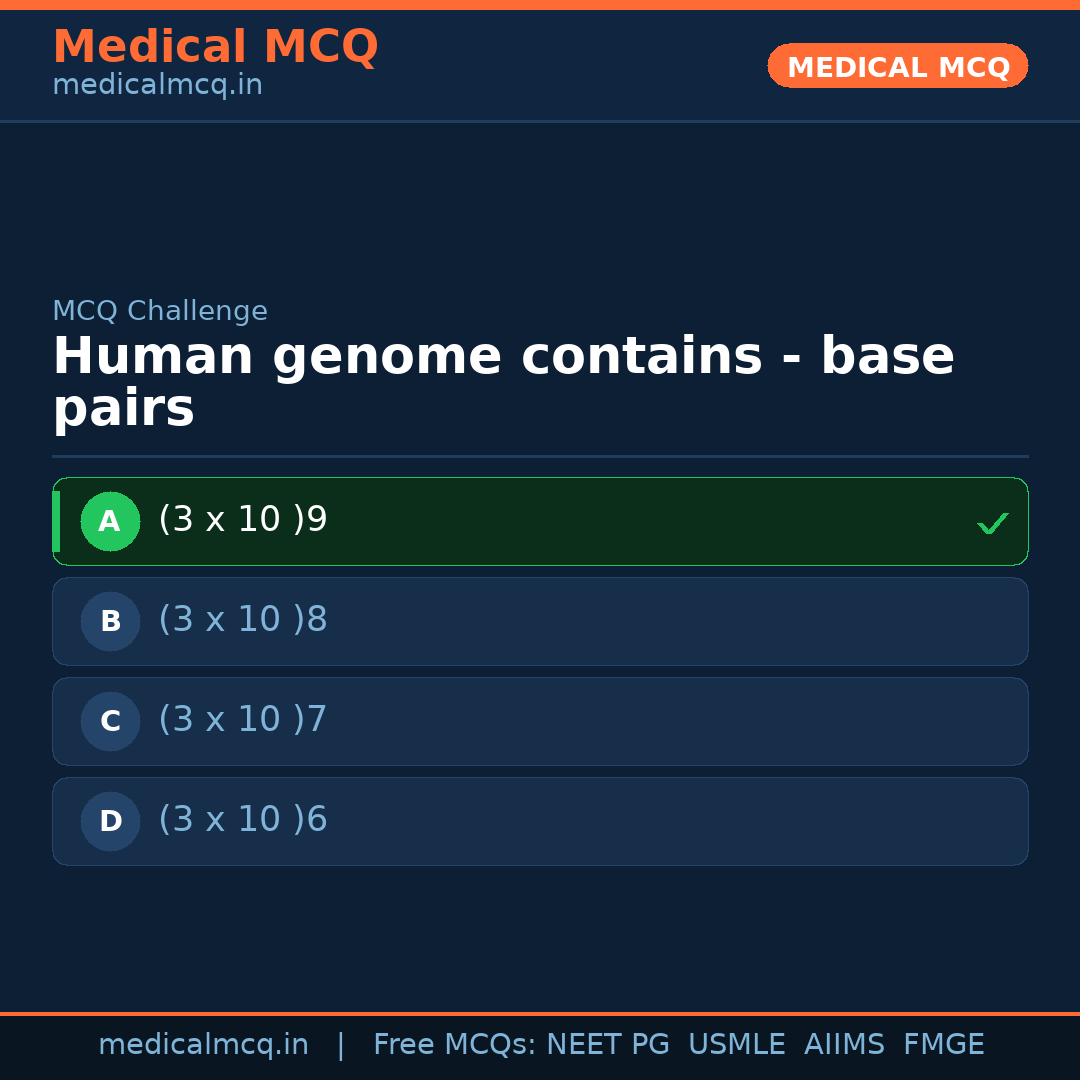Select answer (3 x 10 )8
This screenshot has width=1080, height=1080.
click(x=243, y=620)
